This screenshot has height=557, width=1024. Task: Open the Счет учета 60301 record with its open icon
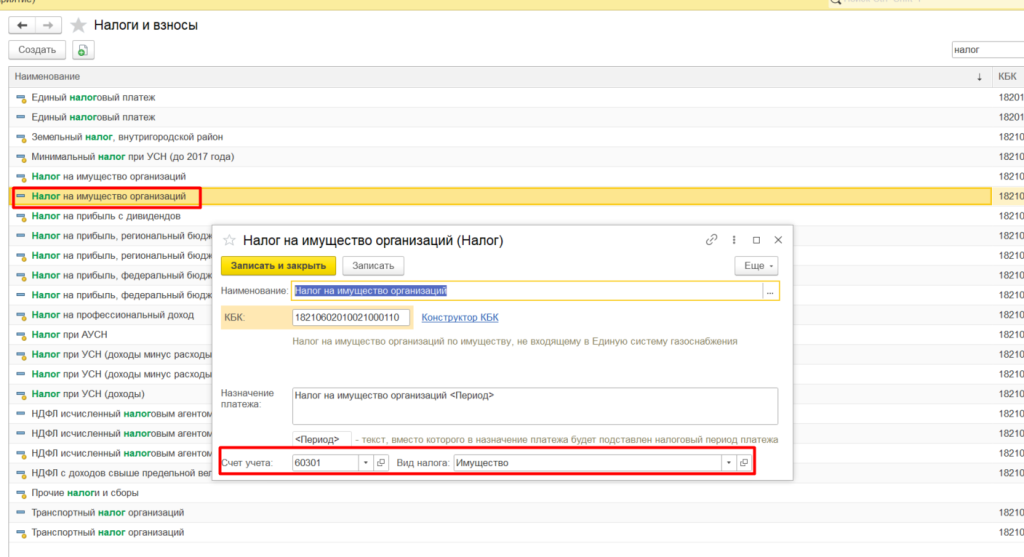point(381,463)
